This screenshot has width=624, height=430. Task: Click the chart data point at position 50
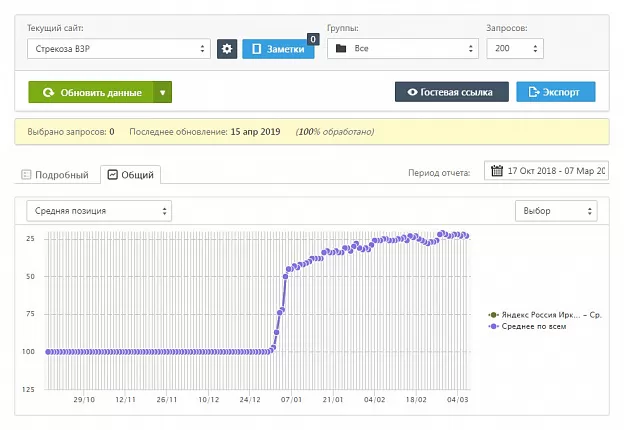(x=285, y=276)
